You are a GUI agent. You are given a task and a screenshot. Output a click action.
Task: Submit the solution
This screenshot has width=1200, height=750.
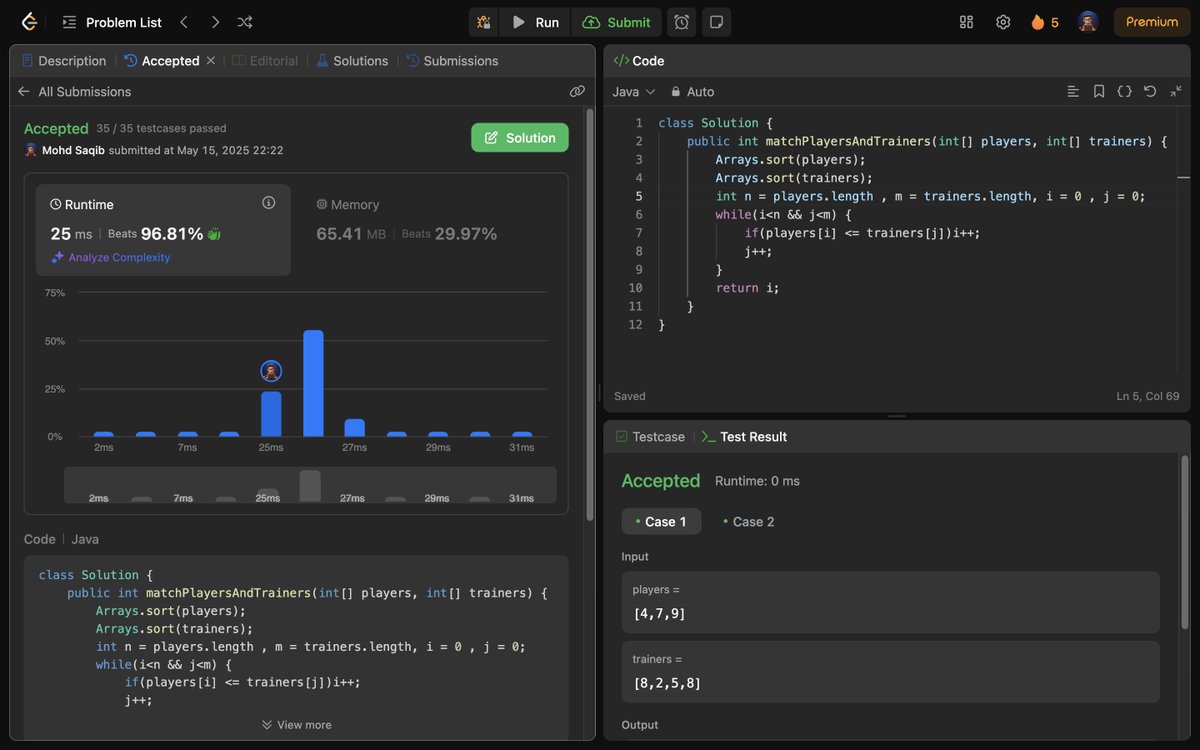616,22
